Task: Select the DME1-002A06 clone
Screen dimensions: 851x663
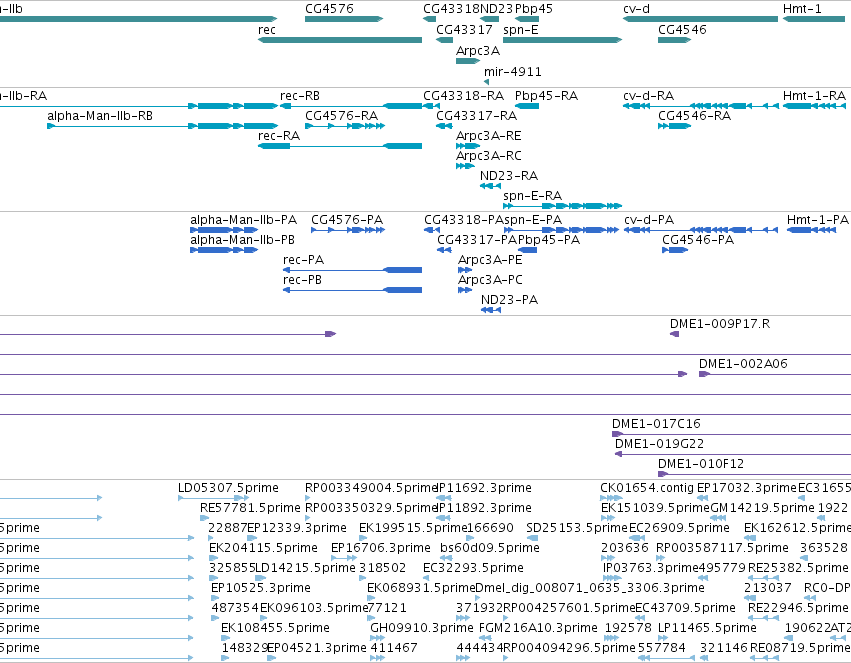Action: click(774, 374)
